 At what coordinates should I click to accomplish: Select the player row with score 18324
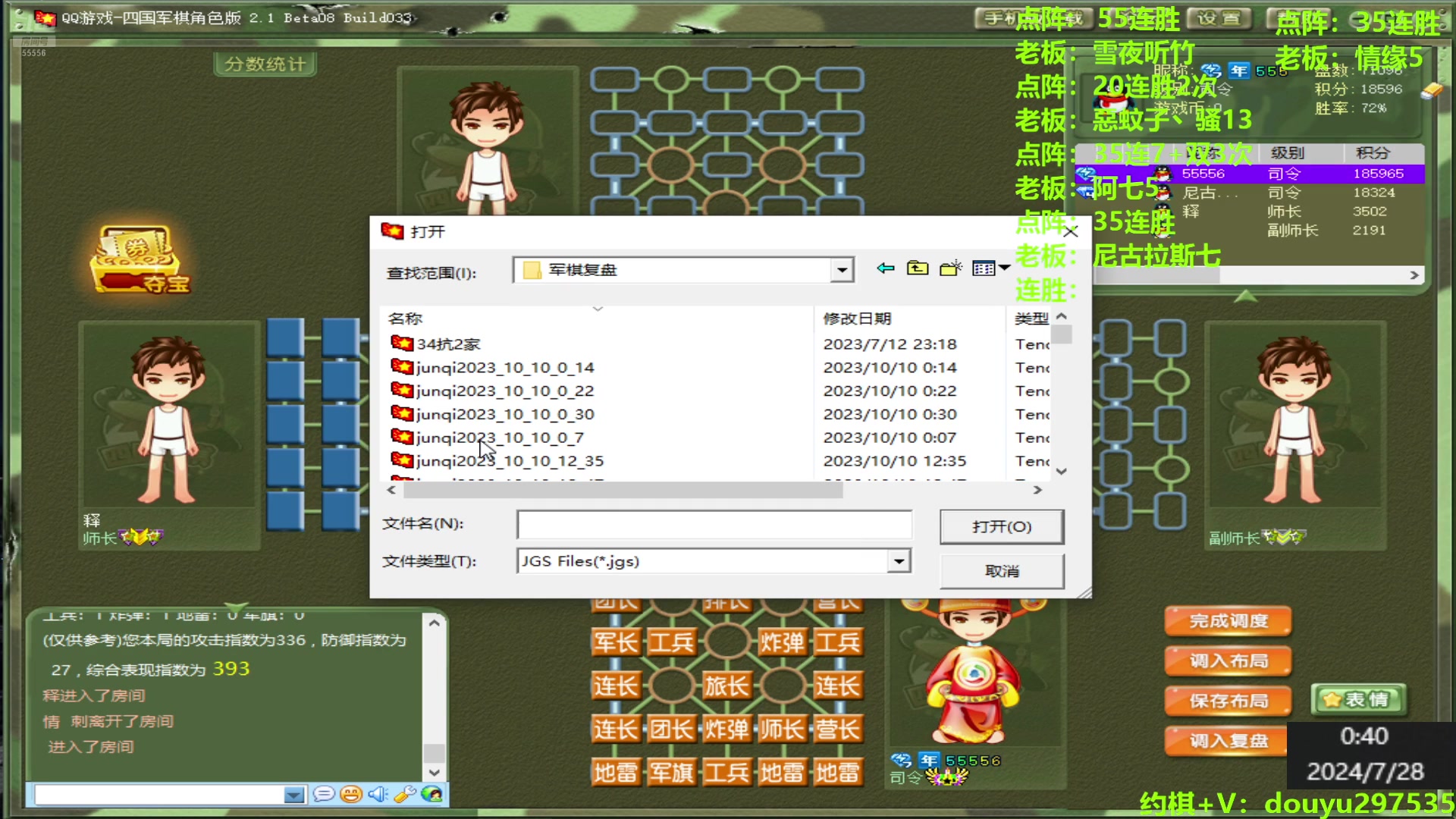1250,193
